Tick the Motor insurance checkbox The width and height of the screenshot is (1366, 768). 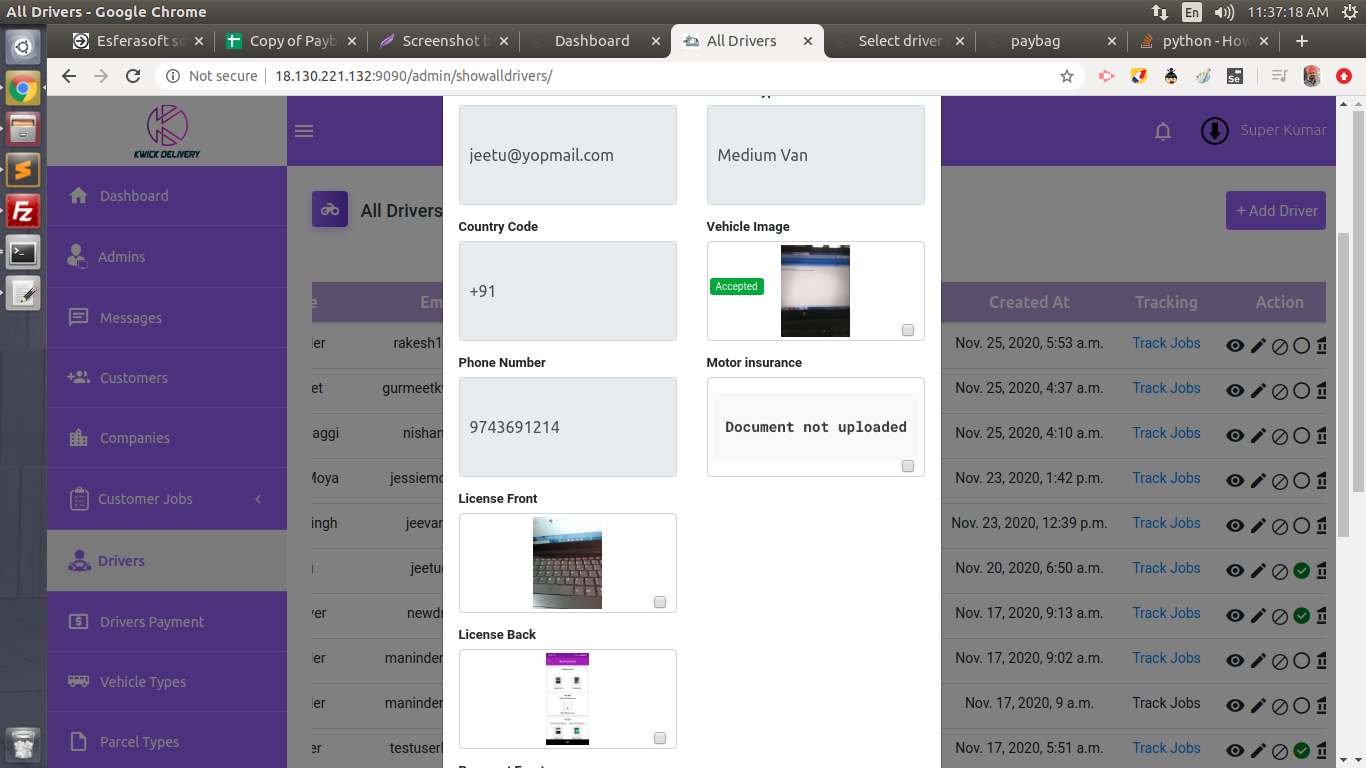tap(908, 466)
